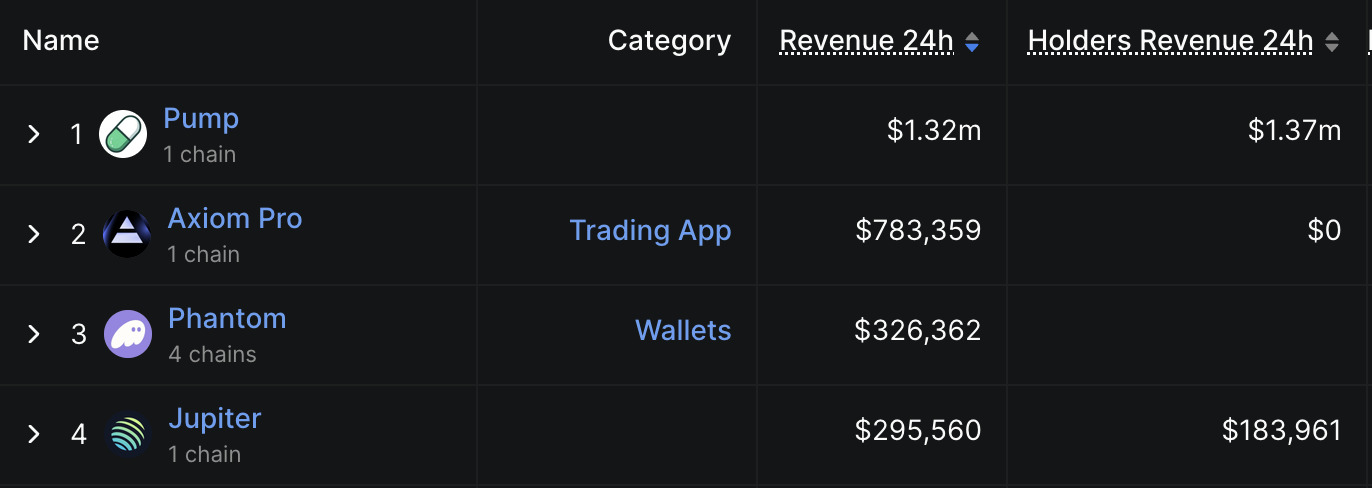Expand the Pump row
The image size is (1372, 488).
(34, 134)
